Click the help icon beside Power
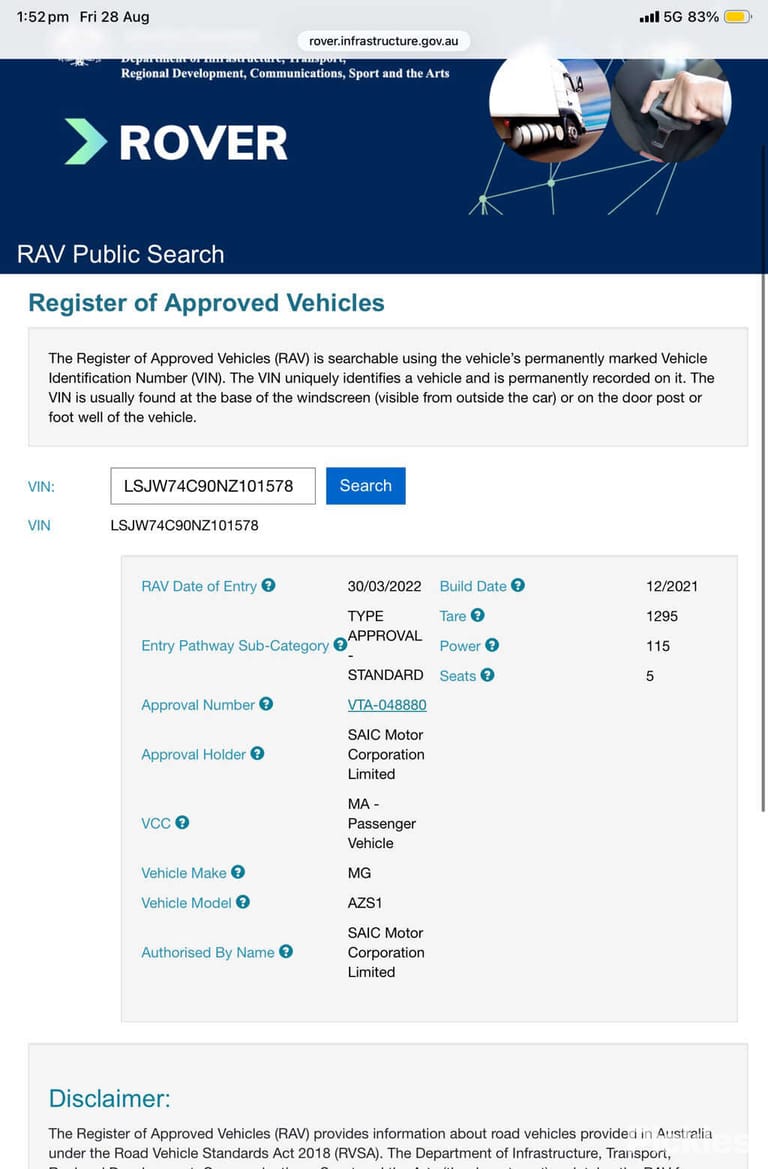This screenshot has width=768, height=1169. [492, 645]
